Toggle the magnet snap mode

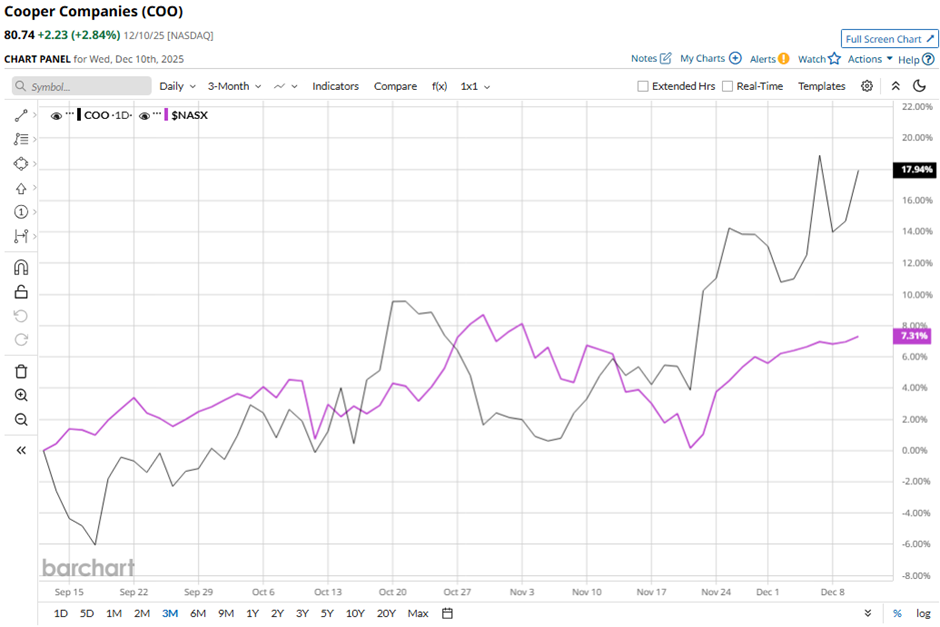(21, 267)
